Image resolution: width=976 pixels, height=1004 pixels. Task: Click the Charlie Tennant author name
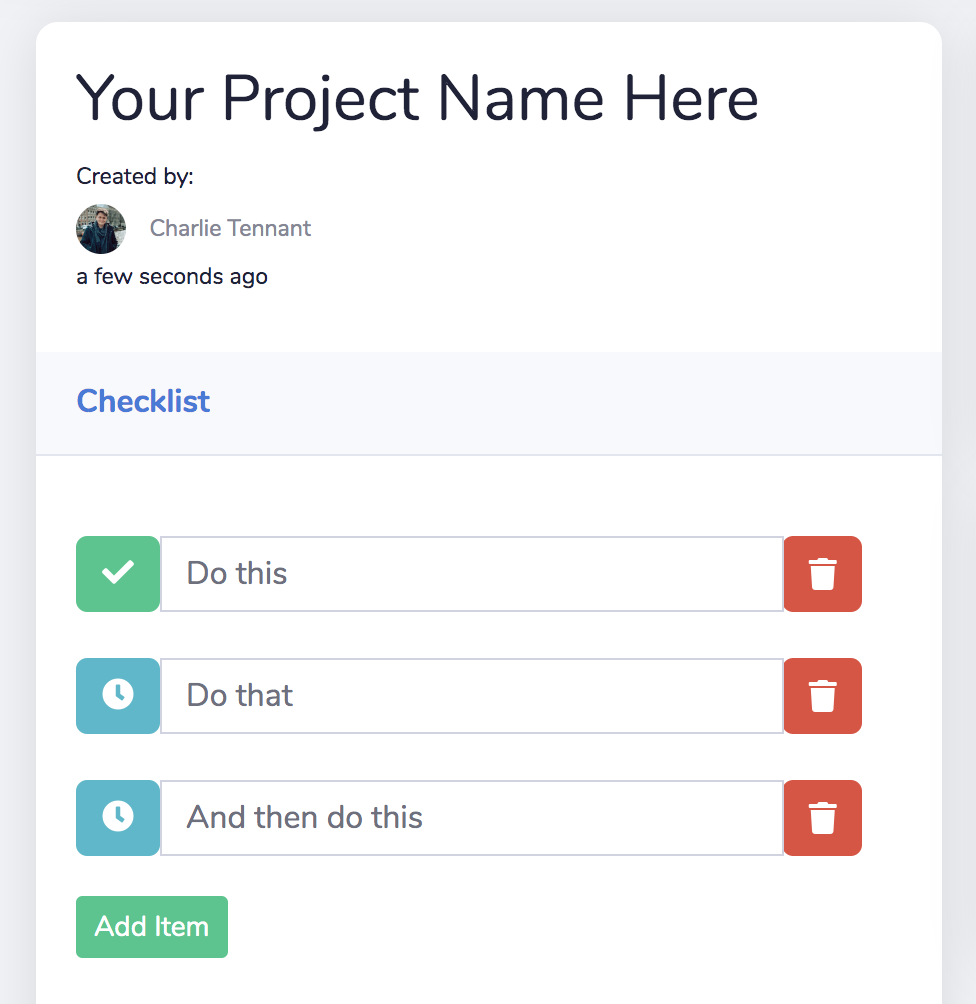pos(231,228)
